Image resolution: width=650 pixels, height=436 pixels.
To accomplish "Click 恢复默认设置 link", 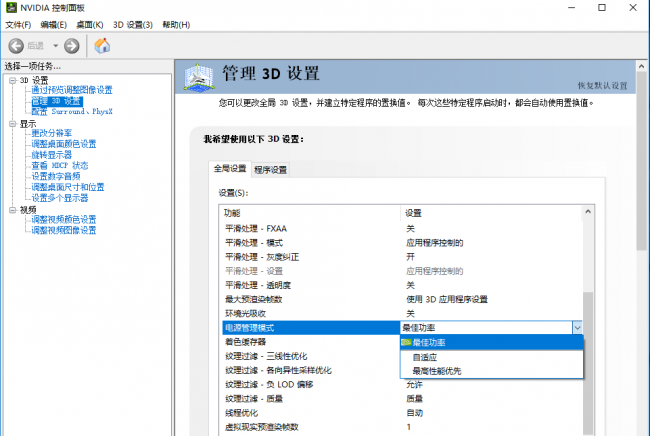I will coord(602,85).
